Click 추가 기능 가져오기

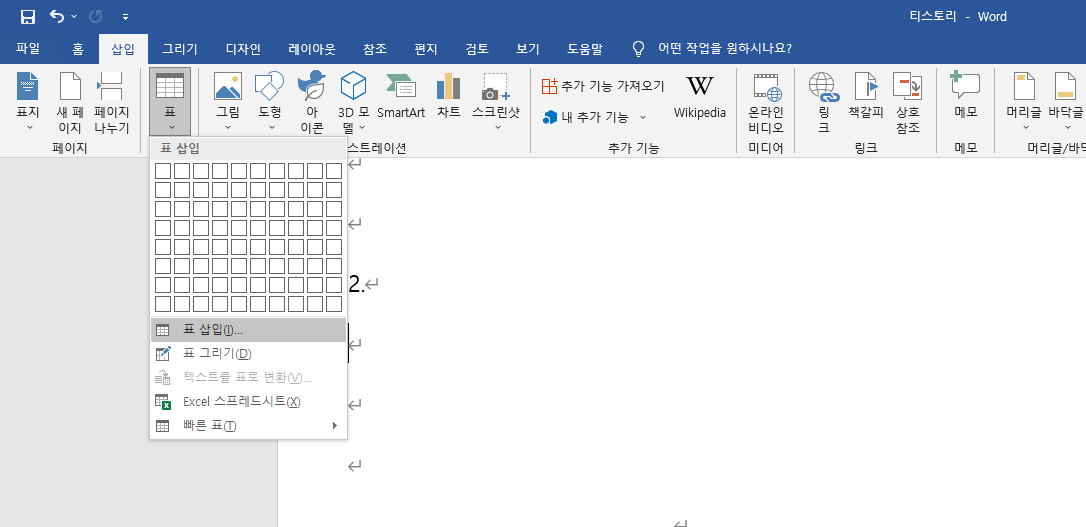coord(603,86)
